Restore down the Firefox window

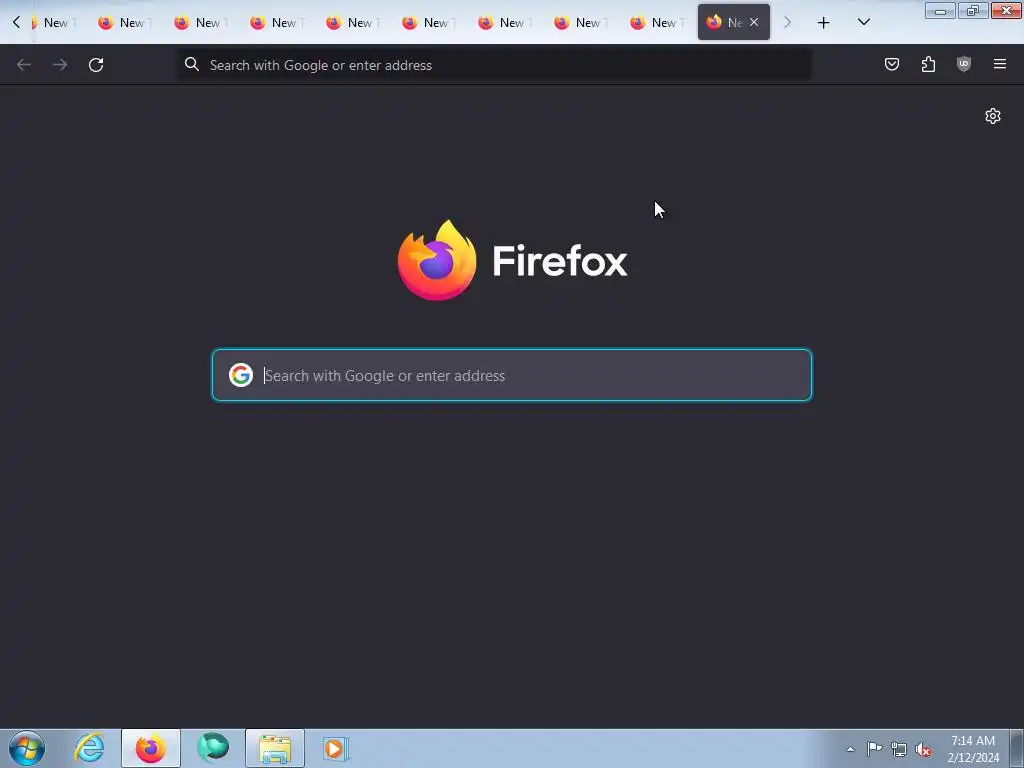click(973, 11)
